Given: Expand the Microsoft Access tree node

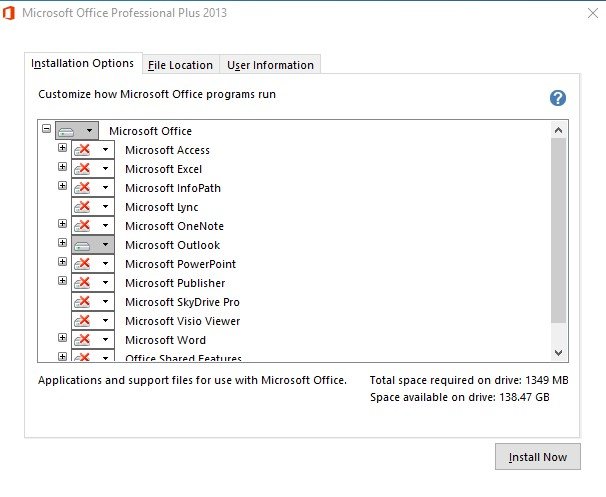Looking at the screenshot, I should [62, 148].
